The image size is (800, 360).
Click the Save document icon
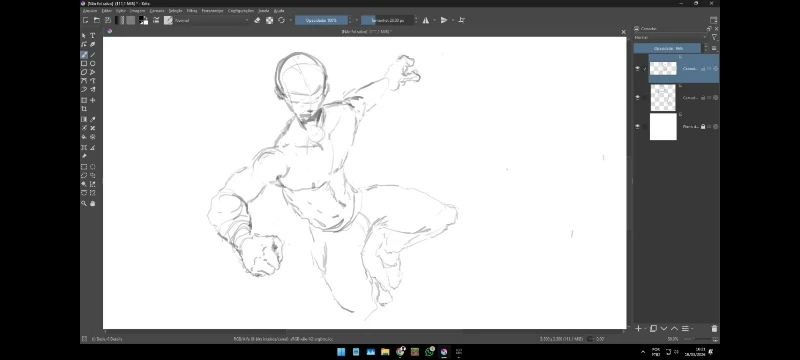pos(108,20)
